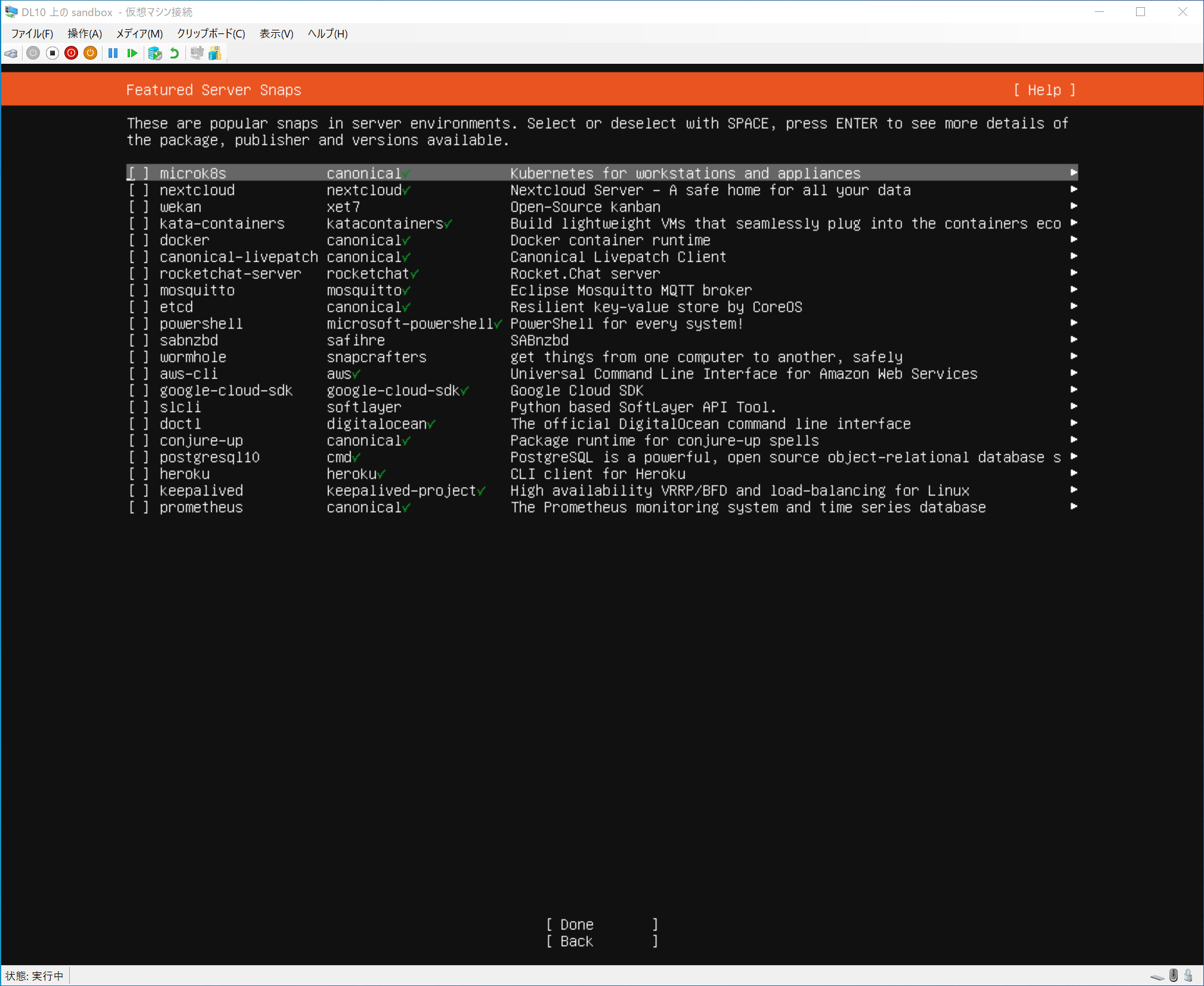Select the powershell snap checkbox
This screenshot has width=1204, height=986.
pyautogui.click(x=138, y=324)
